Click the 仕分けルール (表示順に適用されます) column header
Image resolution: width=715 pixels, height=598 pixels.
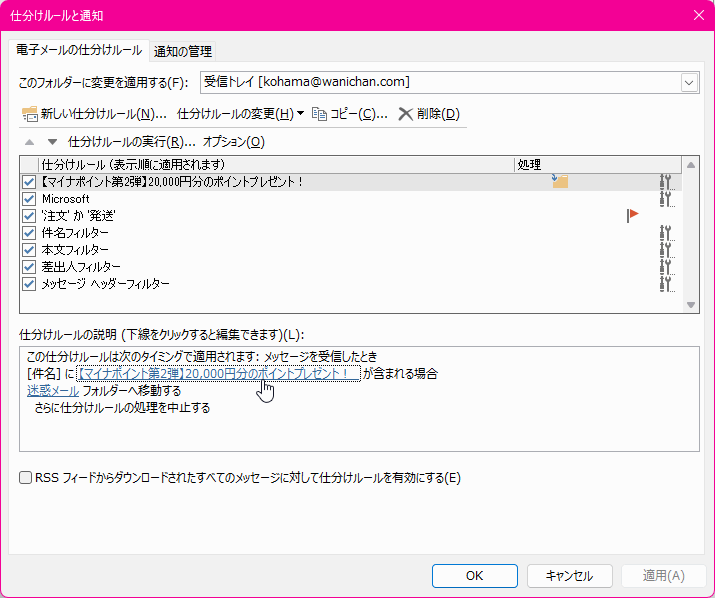point(277,165)
